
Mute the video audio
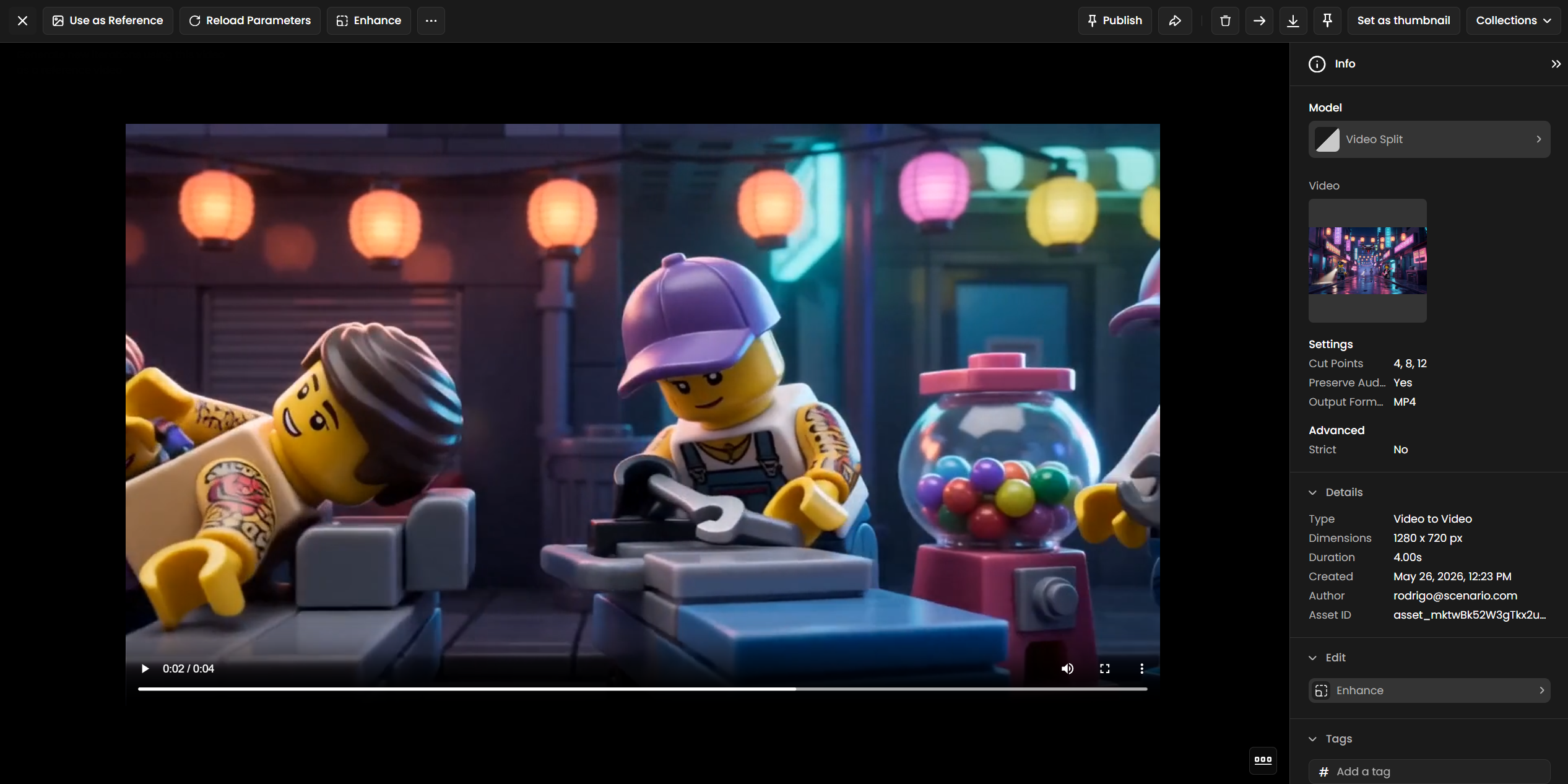[x=1067, y=669]
